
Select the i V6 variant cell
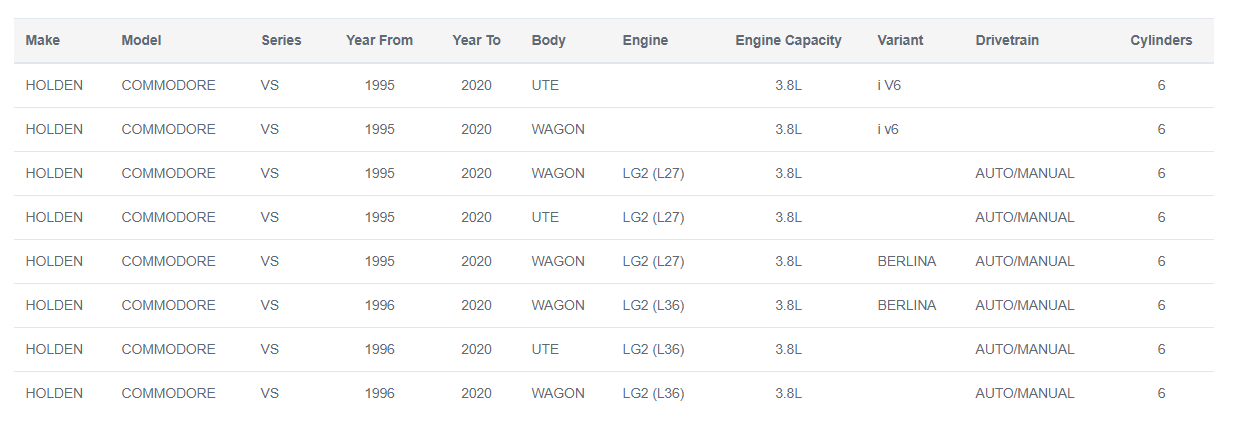click(890, 86)
